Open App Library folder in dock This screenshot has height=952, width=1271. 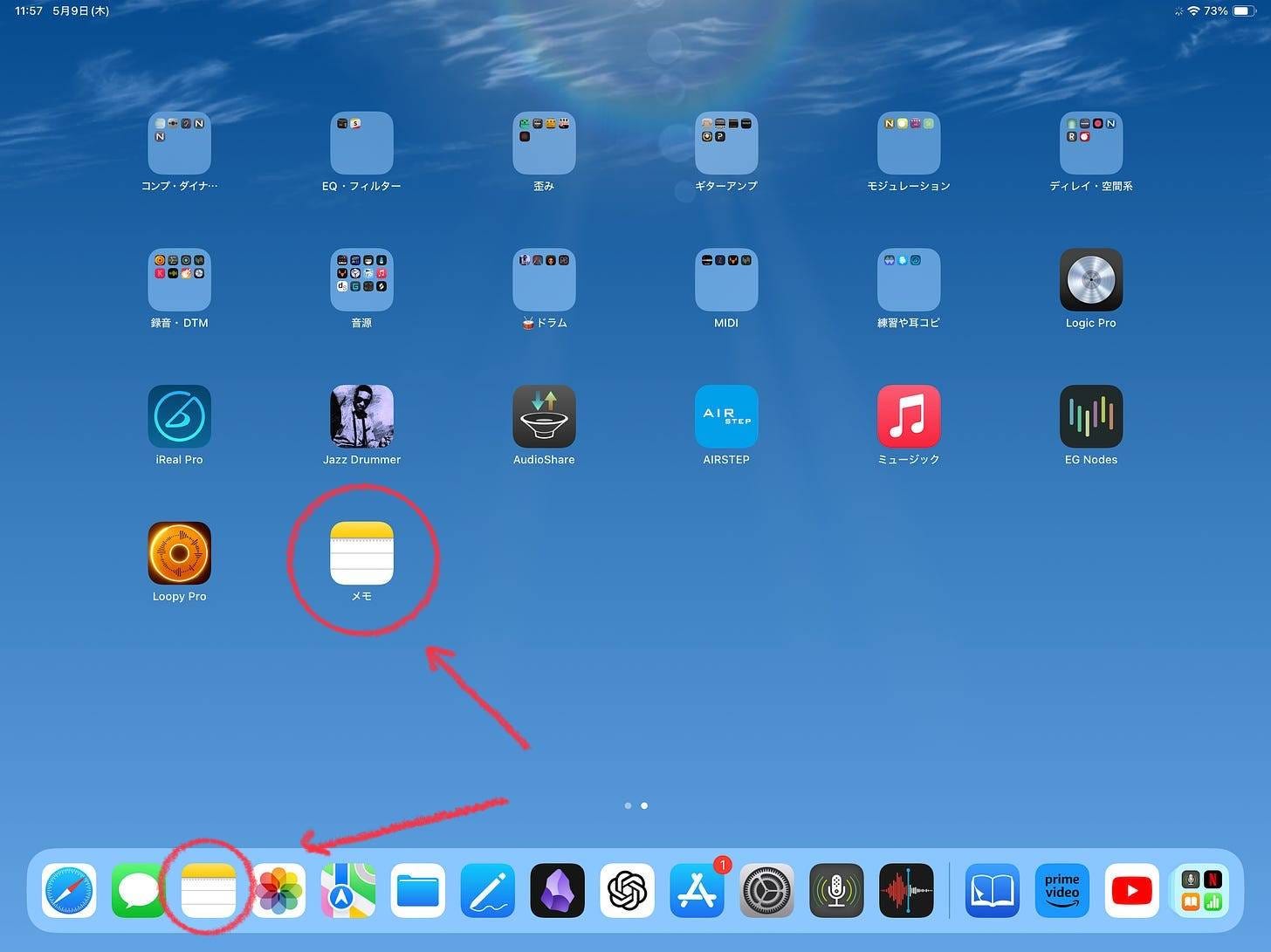tap(1201, 891)
